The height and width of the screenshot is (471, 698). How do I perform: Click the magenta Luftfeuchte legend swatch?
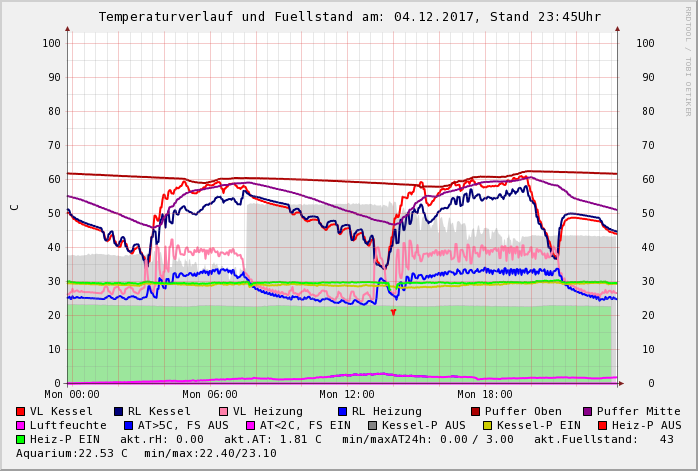click(21, 425)
